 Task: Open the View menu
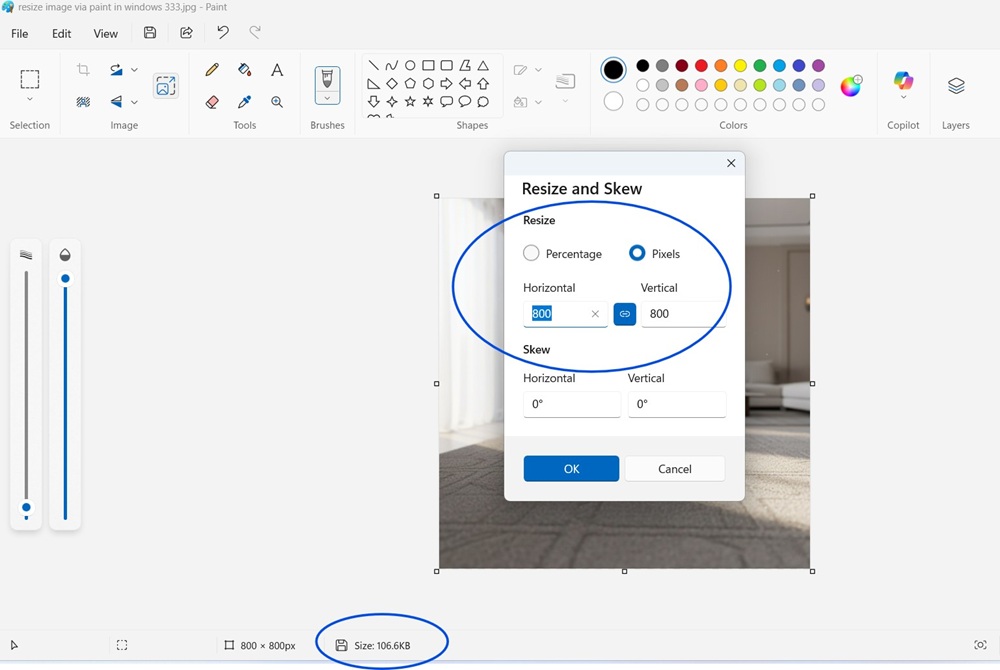coord(106,33)
